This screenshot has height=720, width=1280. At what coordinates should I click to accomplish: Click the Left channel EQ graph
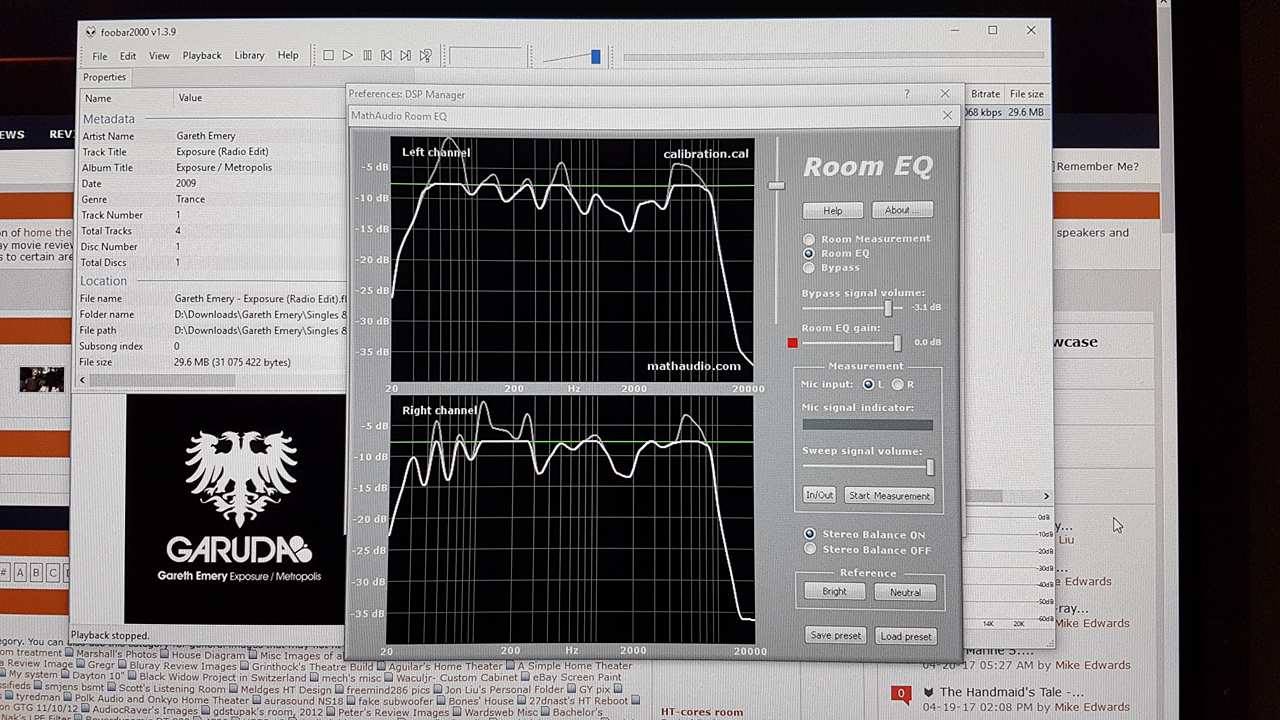point(572,260)
